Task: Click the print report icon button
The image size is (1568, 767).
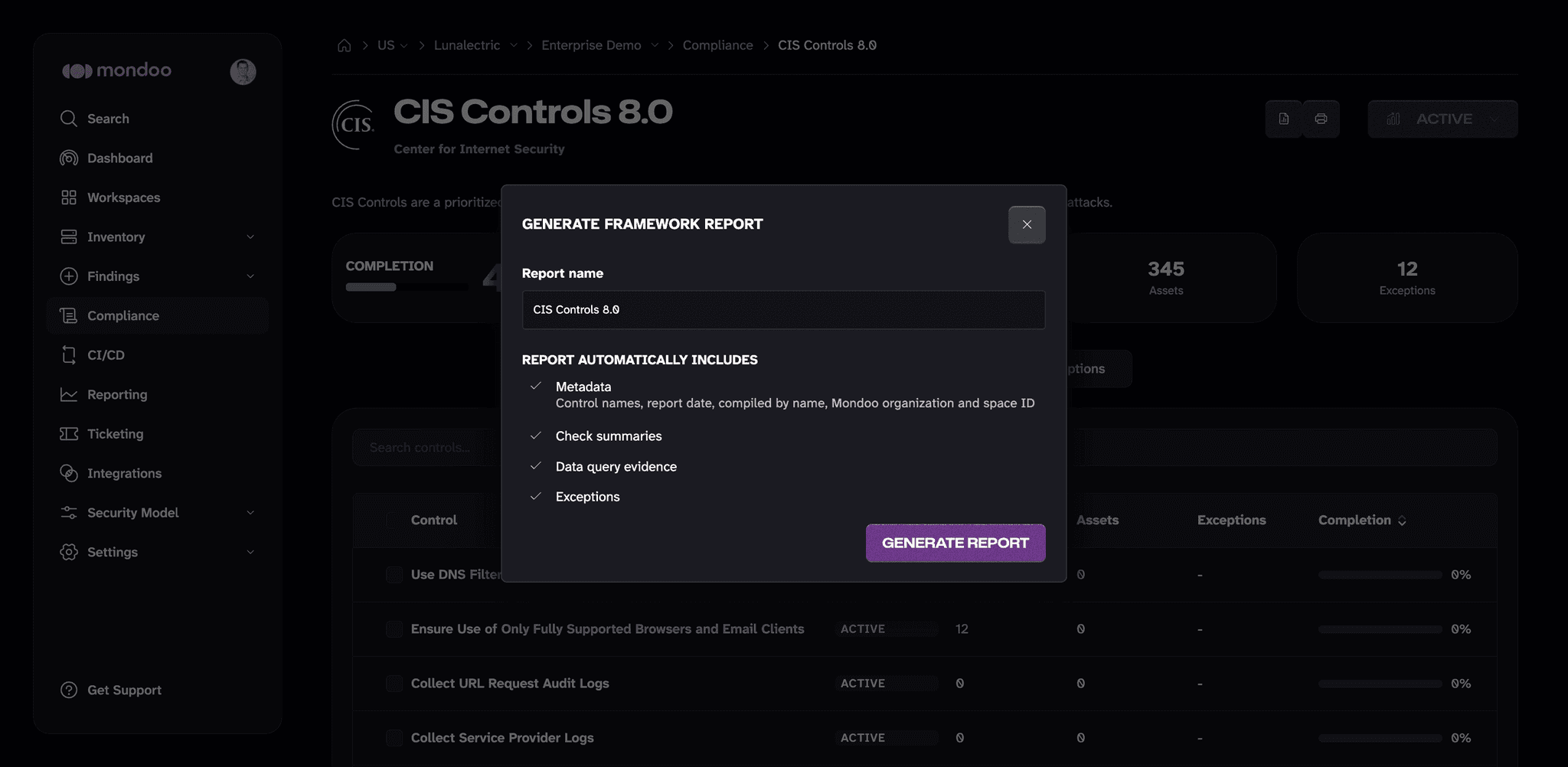Action: [1321, 119]
